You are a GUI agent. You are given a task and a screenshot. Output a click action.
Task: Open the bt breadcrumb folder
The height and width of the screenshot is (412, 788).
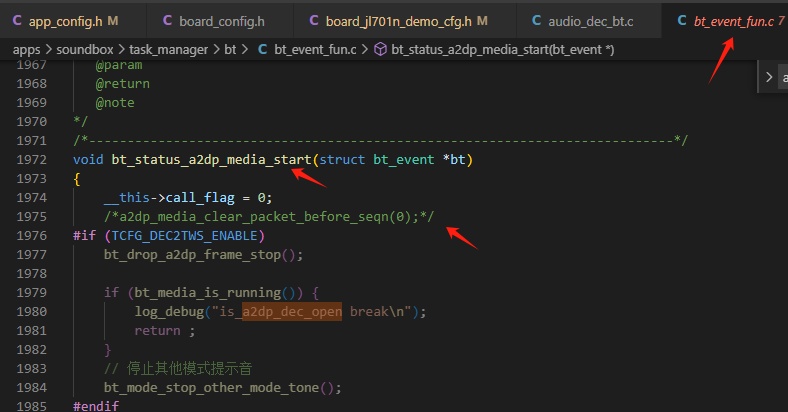pos(230,50)
